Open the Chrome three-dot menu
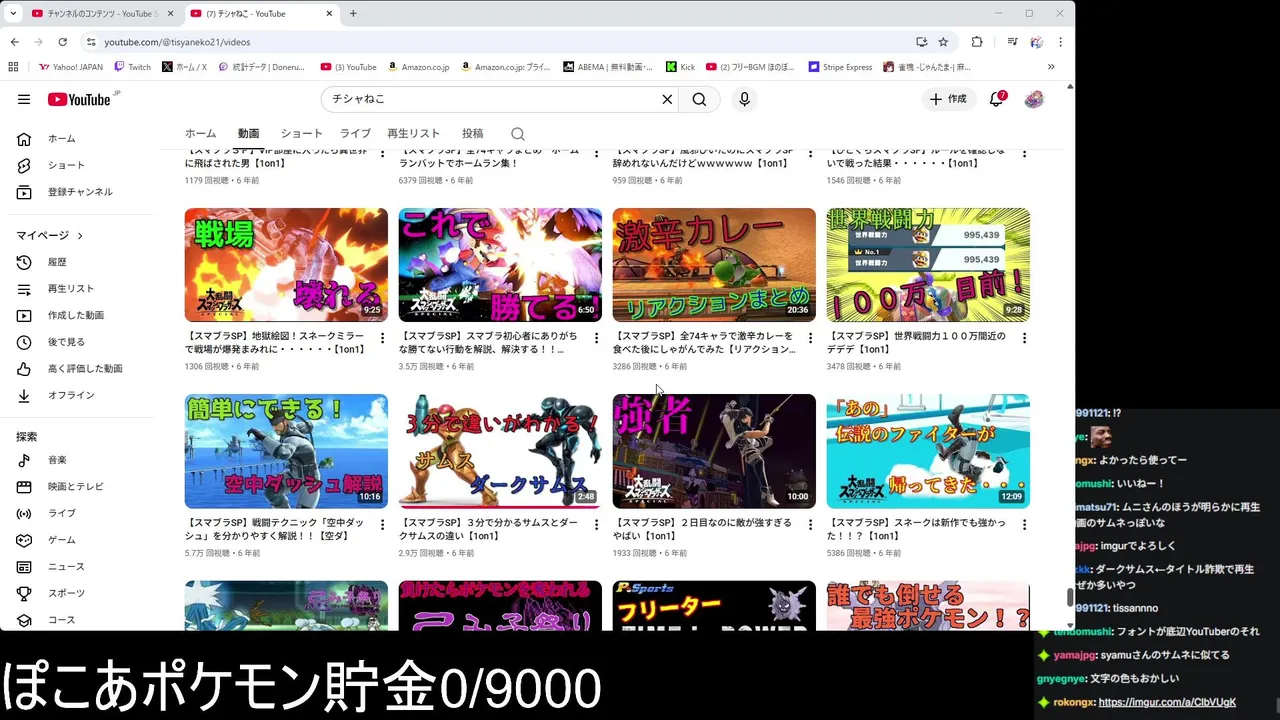The image size is (1280, 720). tap(1060, 42)
